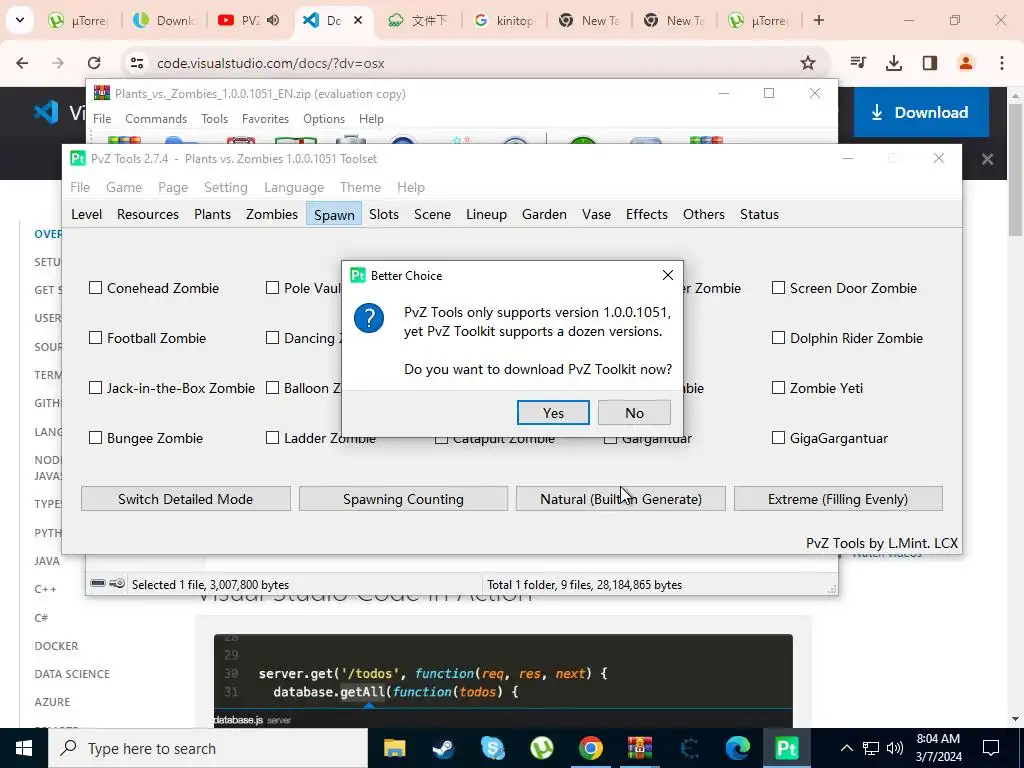Switch to the YouTube PVZ tab

coord(249,20)
